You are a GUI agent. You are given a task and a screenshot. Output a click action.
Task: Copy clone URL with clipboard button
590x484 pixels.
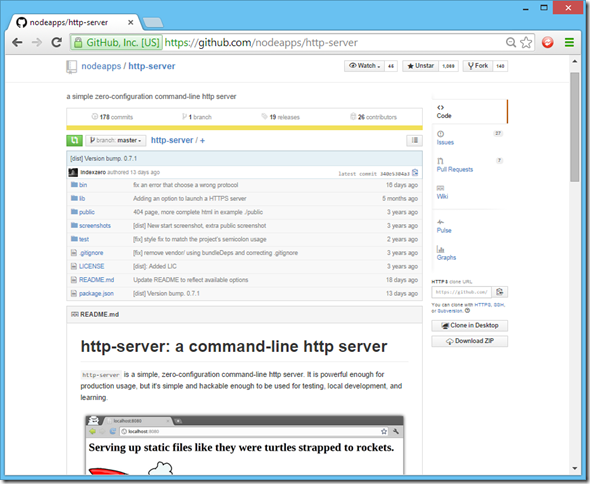(500, 292)
